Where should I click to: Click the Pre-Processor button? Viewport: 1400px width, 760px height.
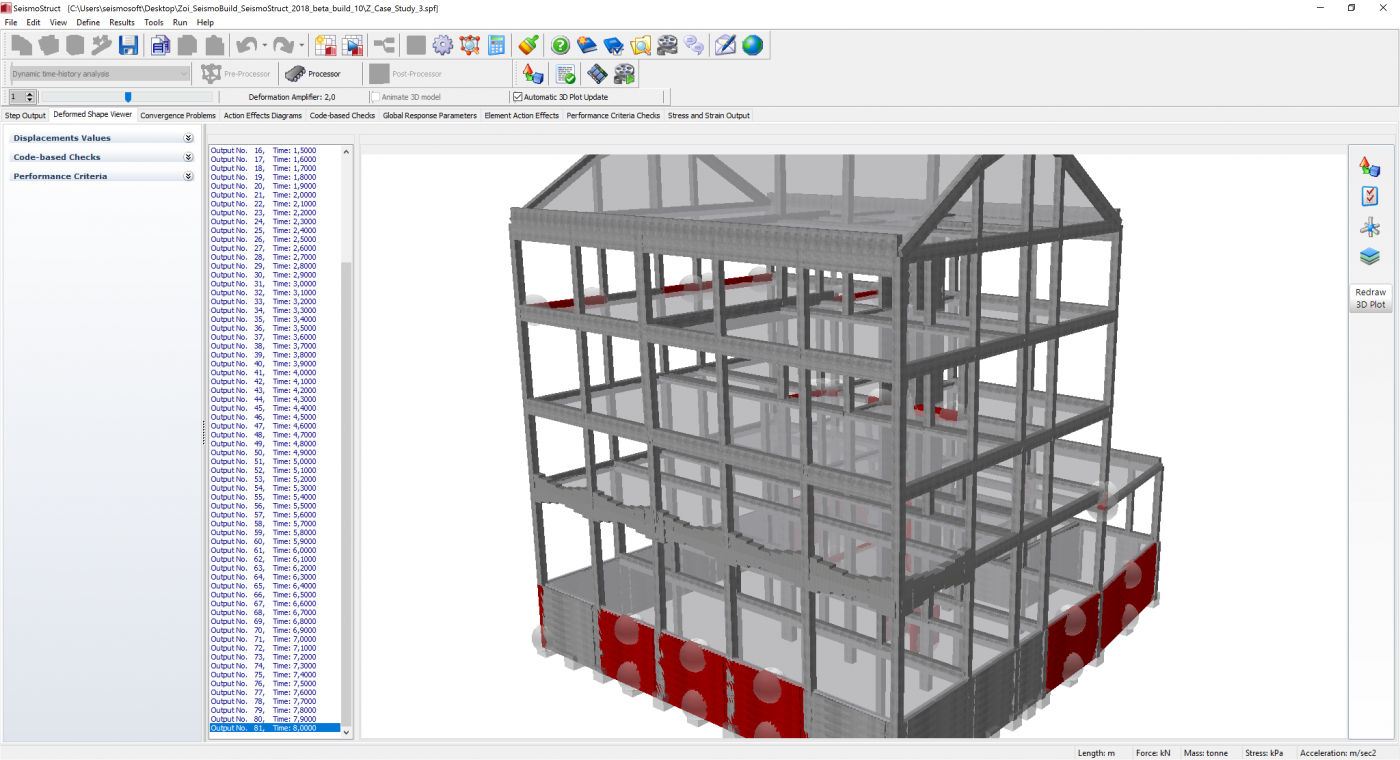236,74
